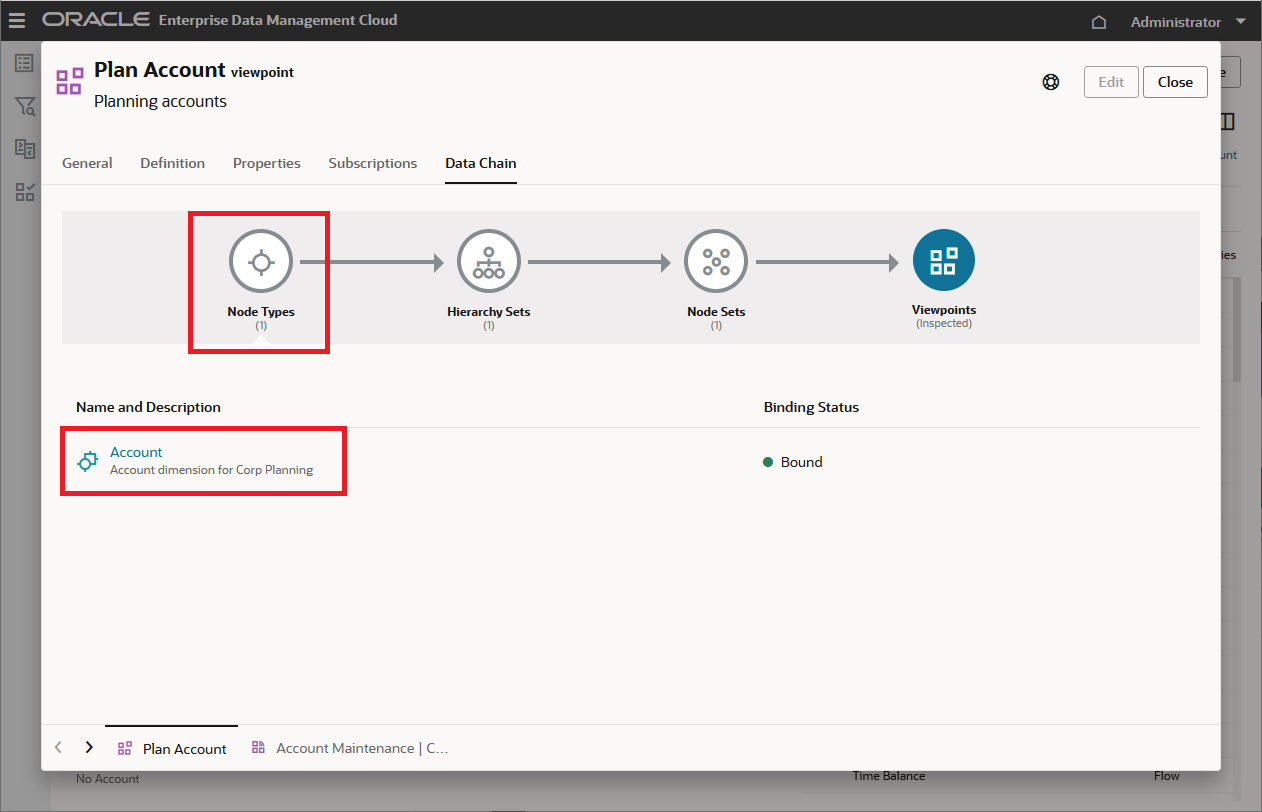The height and width of the screenshot is (812, 1262).
Task: Select the Node Types chain icon
Action: (261, 262)
